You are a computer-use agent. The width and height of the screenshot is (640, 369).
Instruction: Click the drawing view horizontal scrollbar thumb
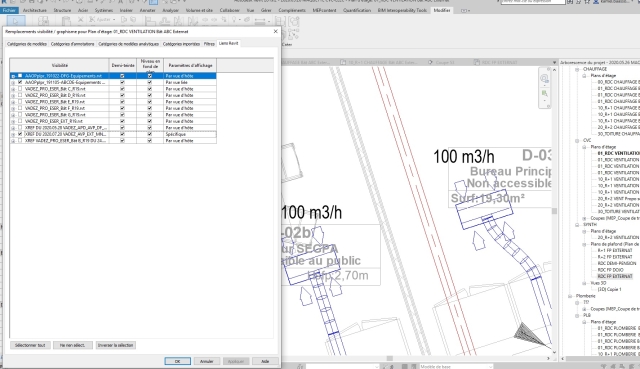click(x=389, y=358)
